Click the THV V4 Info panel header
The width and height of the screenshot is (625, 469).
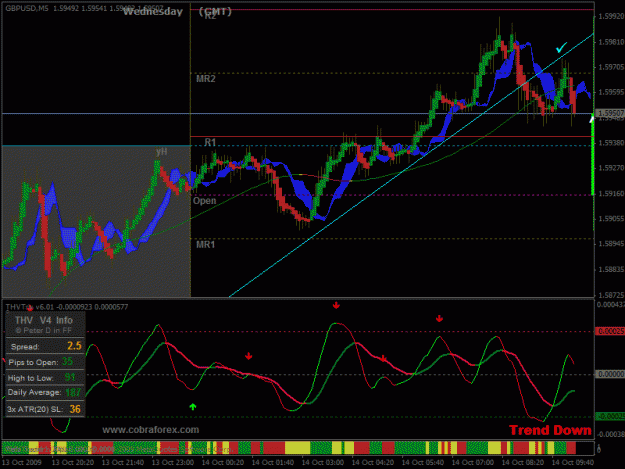[x=44, y=320]
